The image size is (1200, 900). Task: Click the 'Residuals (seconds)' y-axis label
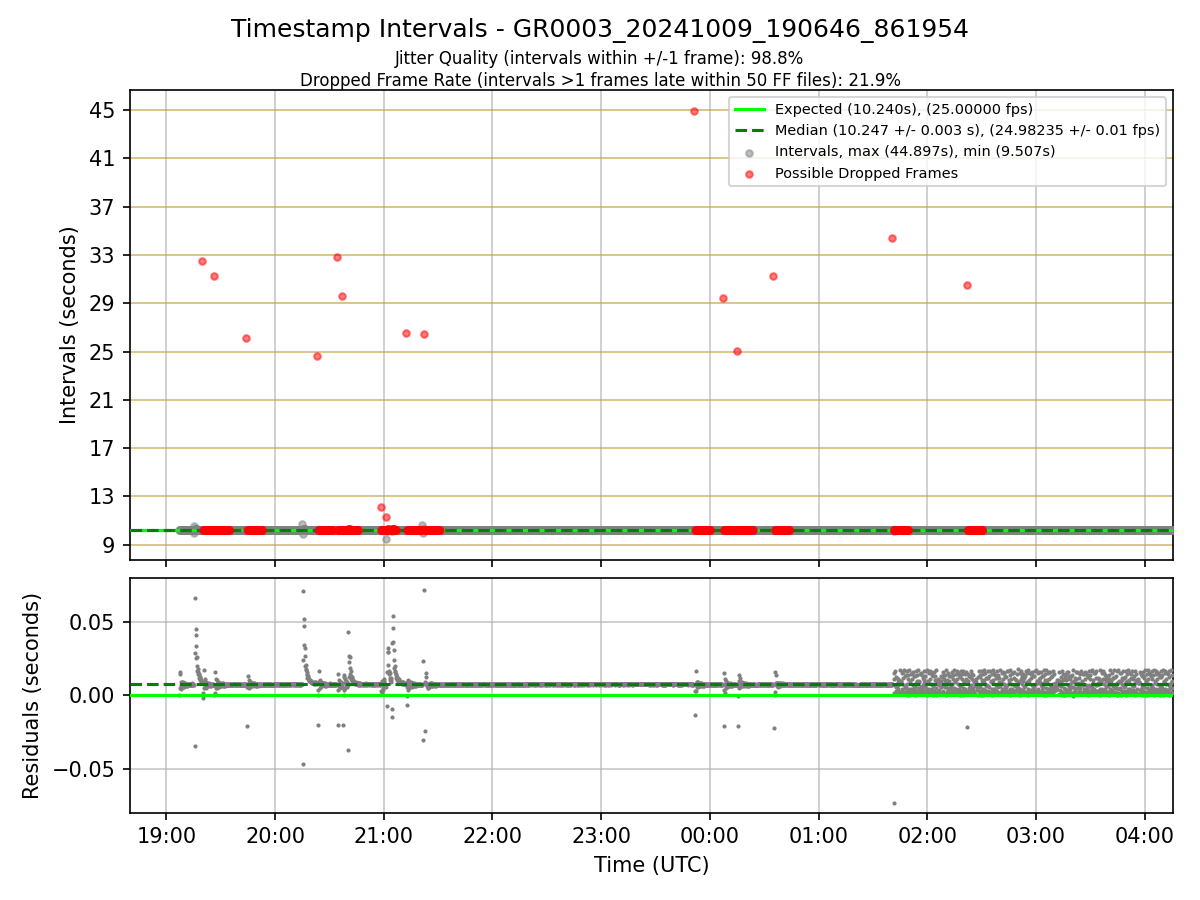(31, 696)
